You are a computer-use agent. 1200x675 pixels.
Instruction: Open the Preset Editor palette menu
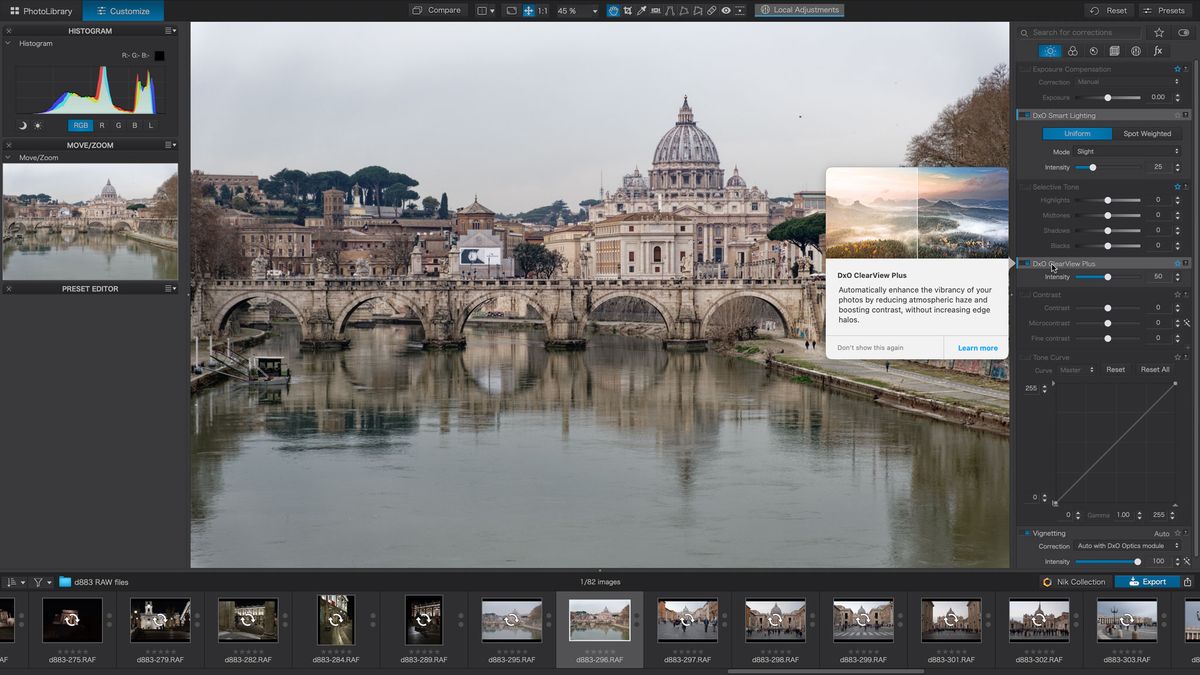point(171,289)
